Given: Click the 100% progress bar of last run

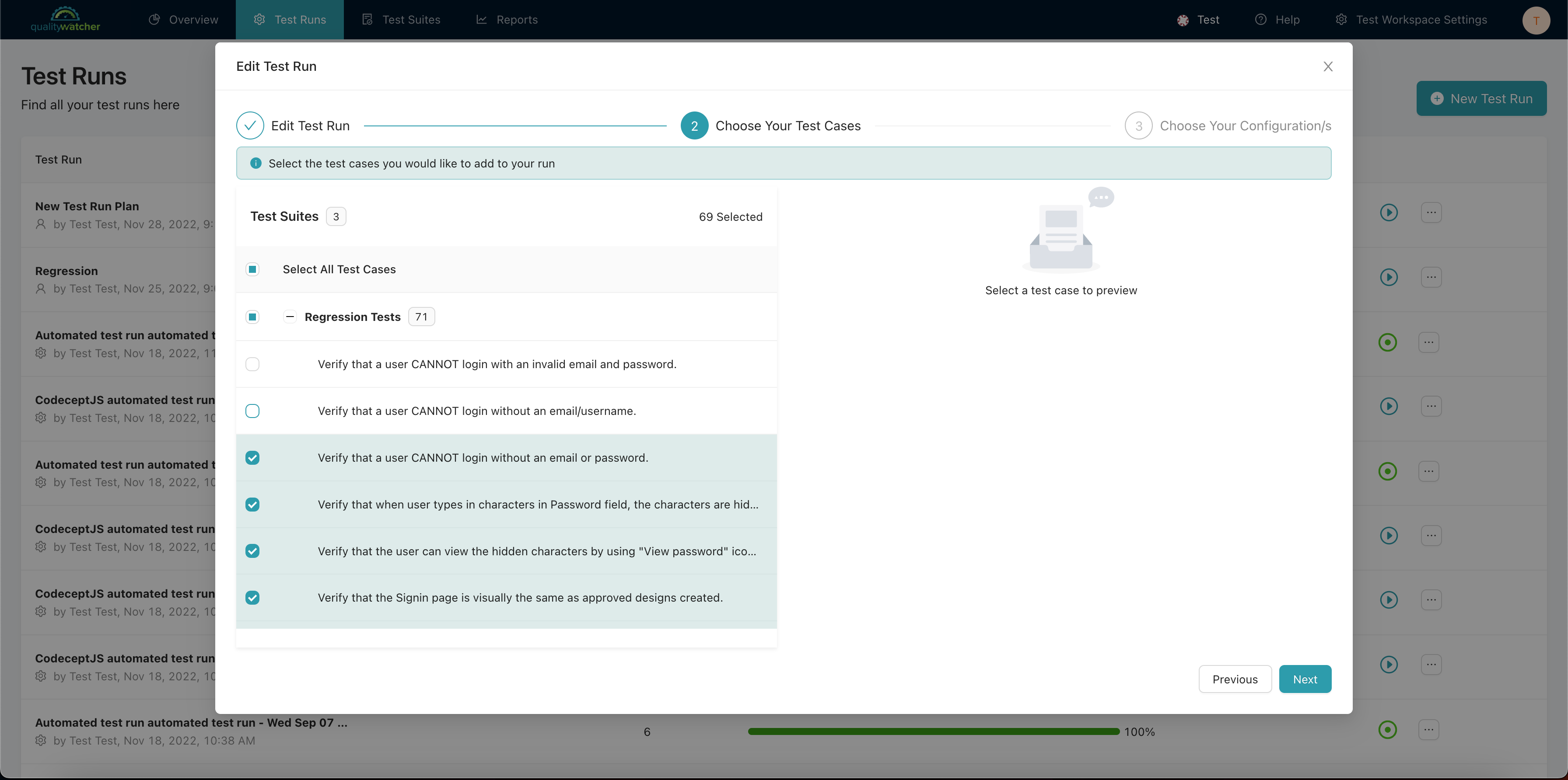Looking at the screenshot, I should click(x=933, y=731).
